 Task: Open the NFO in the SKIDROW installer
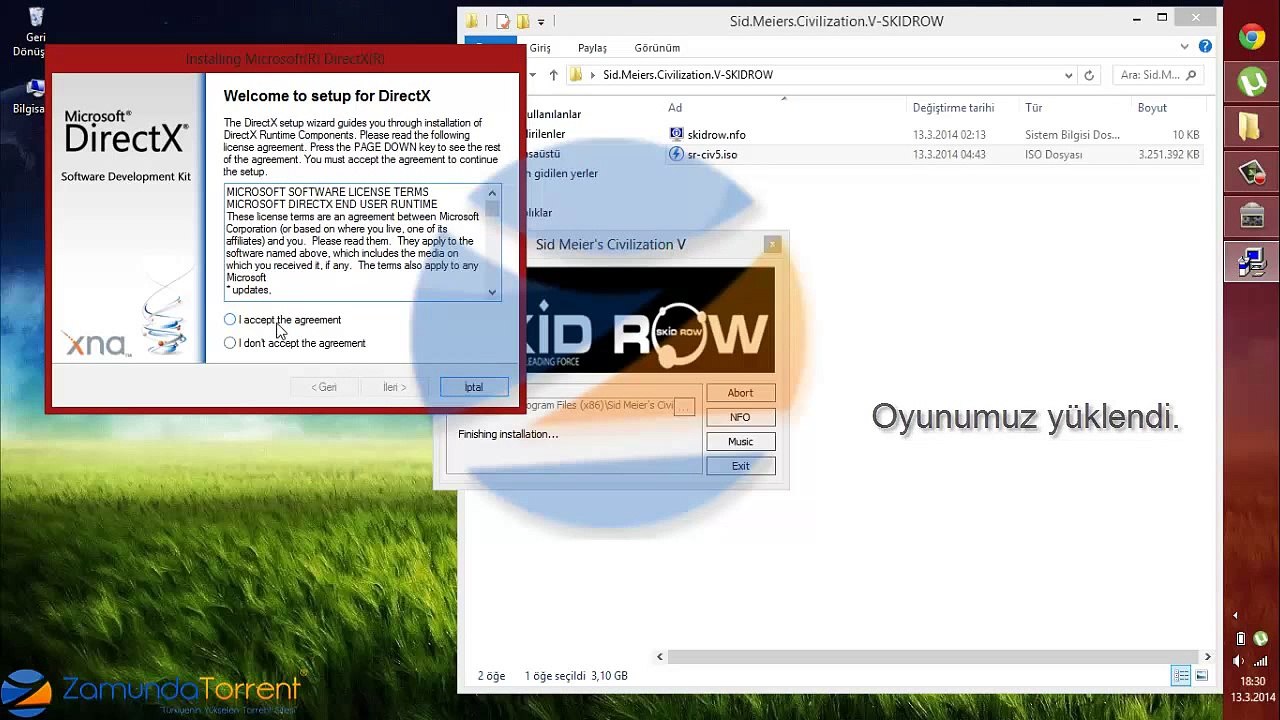click(x=740, y=417)
